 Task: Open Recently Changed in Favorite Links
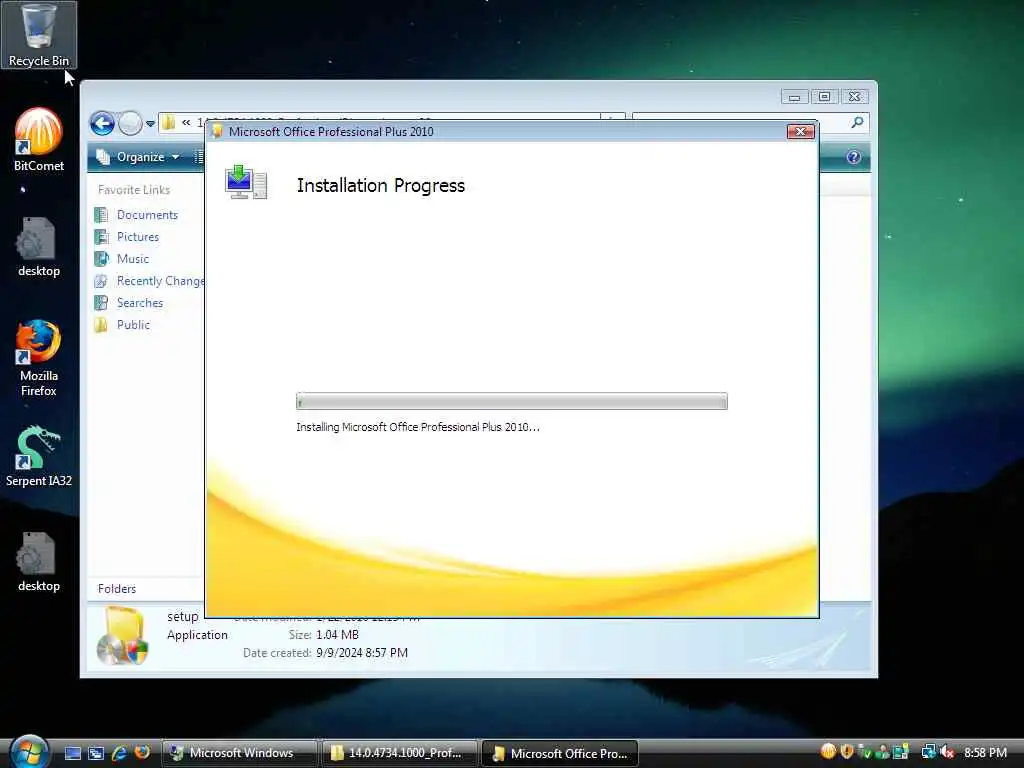pyautogui.click(x=150, y=281)
